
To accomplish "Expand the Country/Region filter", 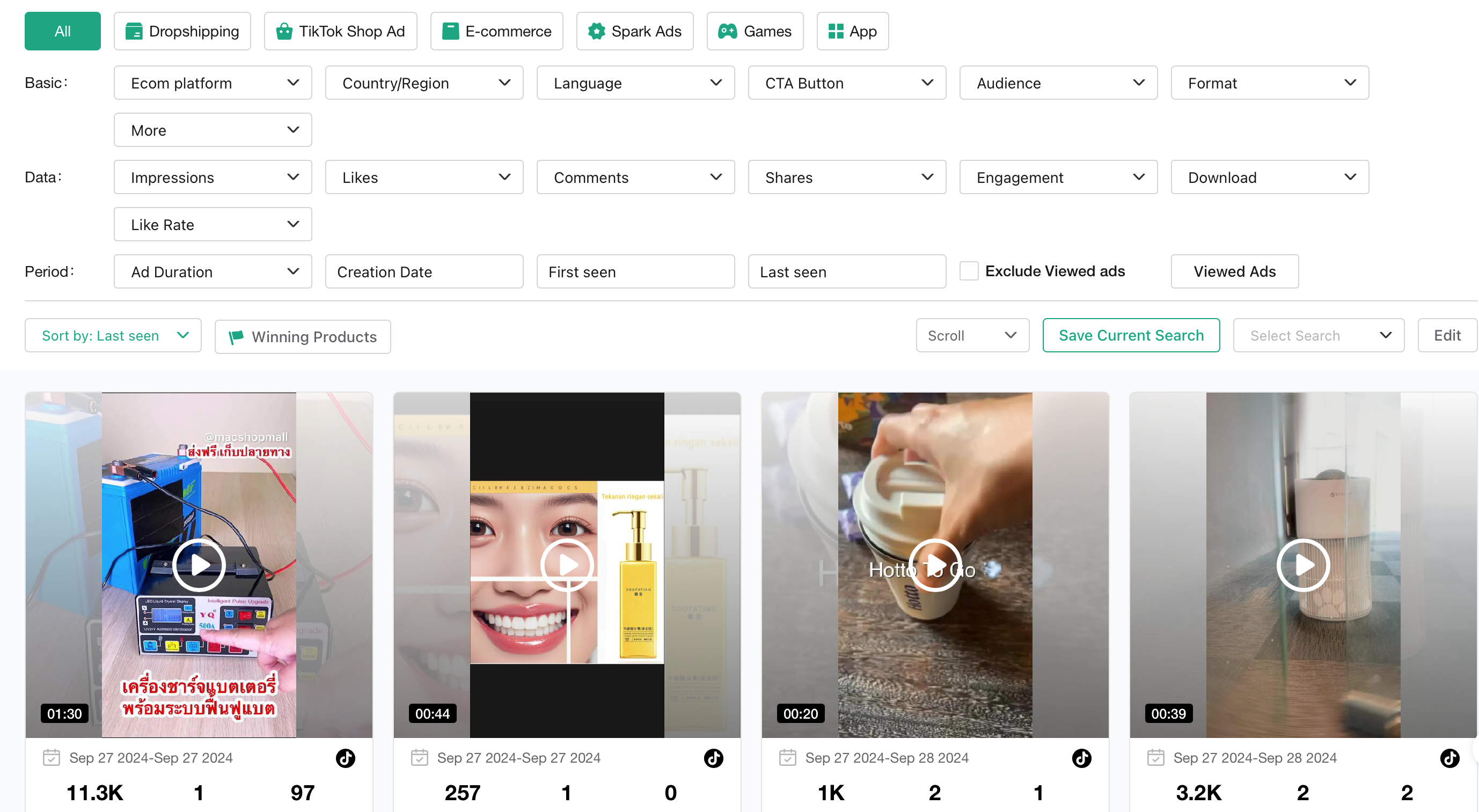I will [424, 83].
